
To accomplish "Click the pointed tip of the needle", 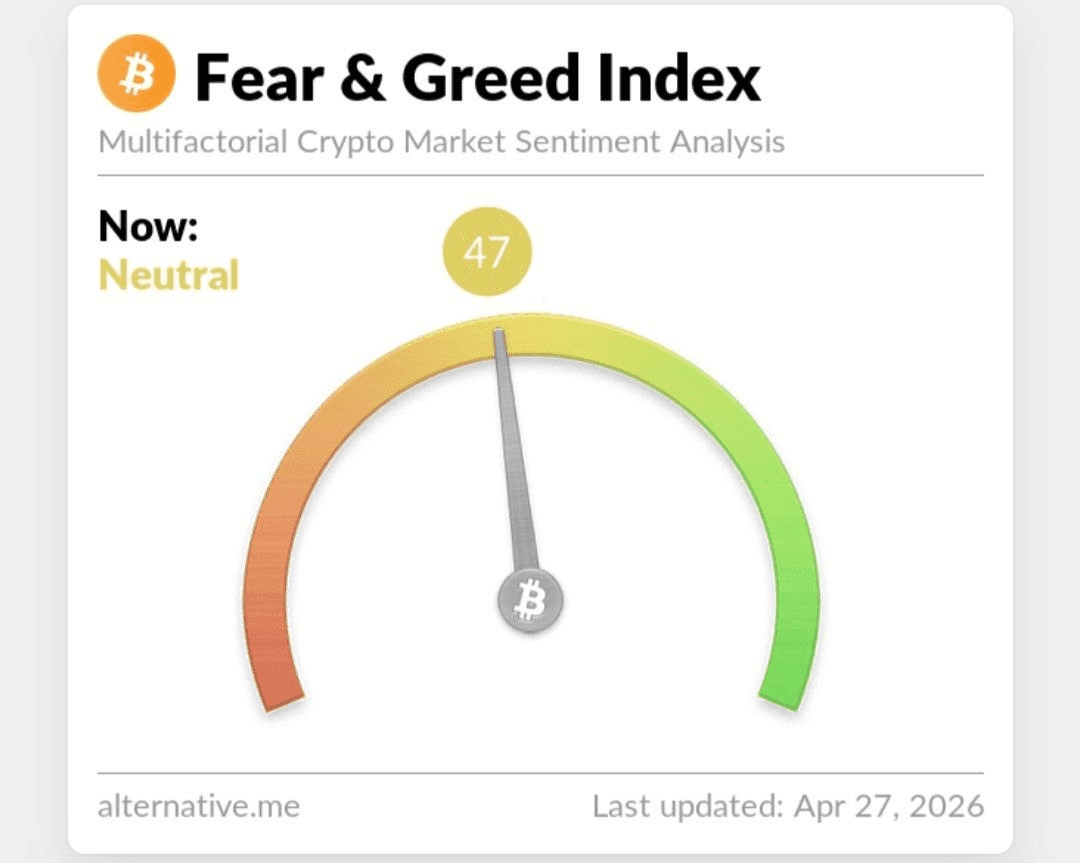I will pyautogui.click(x=499, y=333).
